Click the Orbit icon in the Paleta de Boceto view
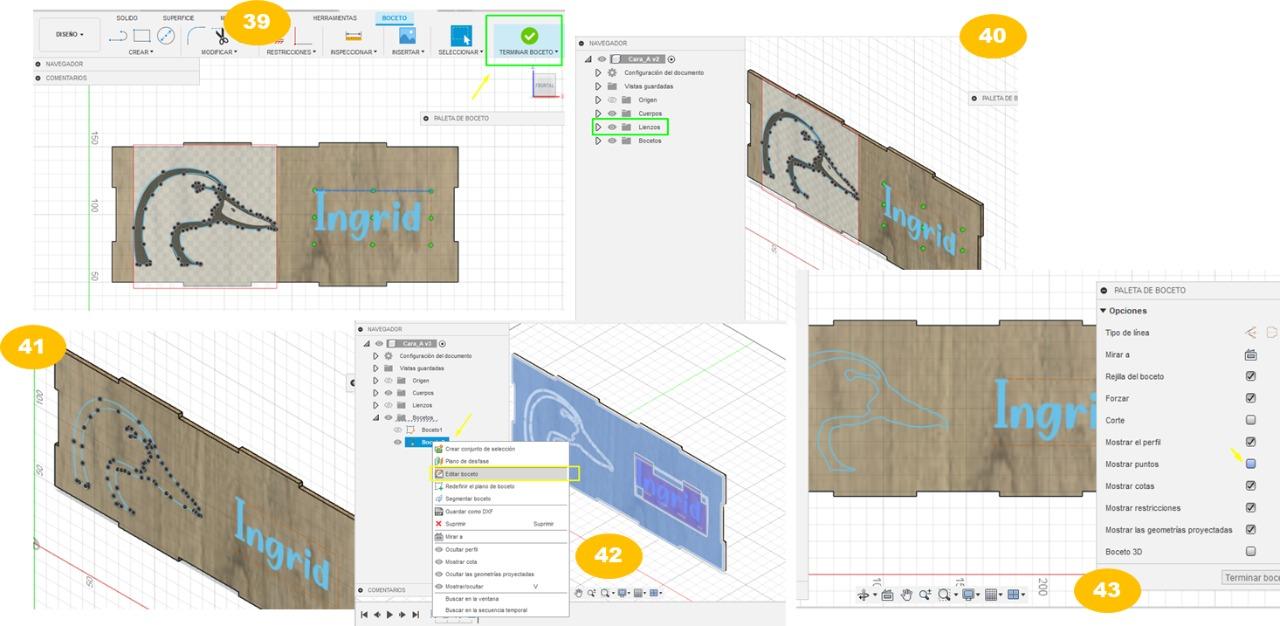 coord(865,594)
